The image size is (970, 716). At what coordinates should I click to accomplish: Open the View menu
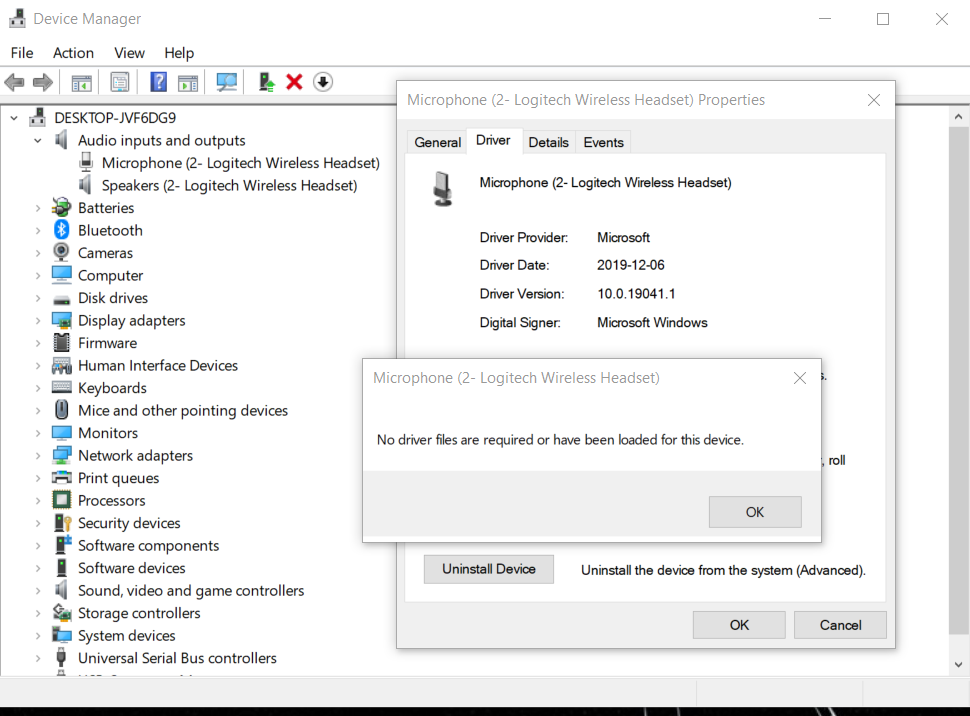(x=129, y=53)
